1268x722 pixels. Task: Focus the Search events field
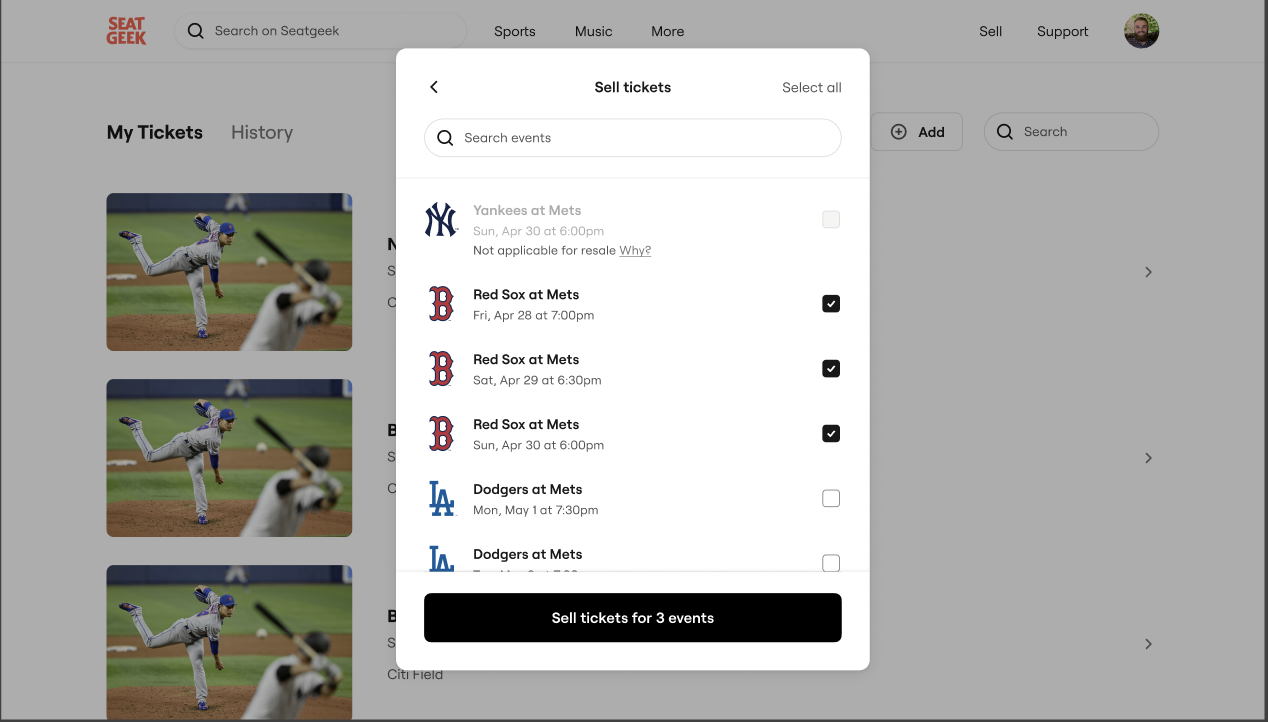click(x=633, y=138)
